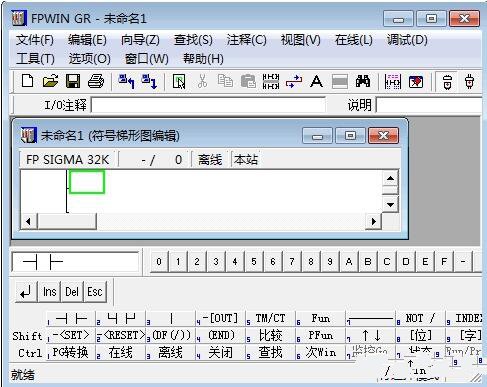Open the 窗口(W) menu
487x387 pixels.
click(146, 59)
